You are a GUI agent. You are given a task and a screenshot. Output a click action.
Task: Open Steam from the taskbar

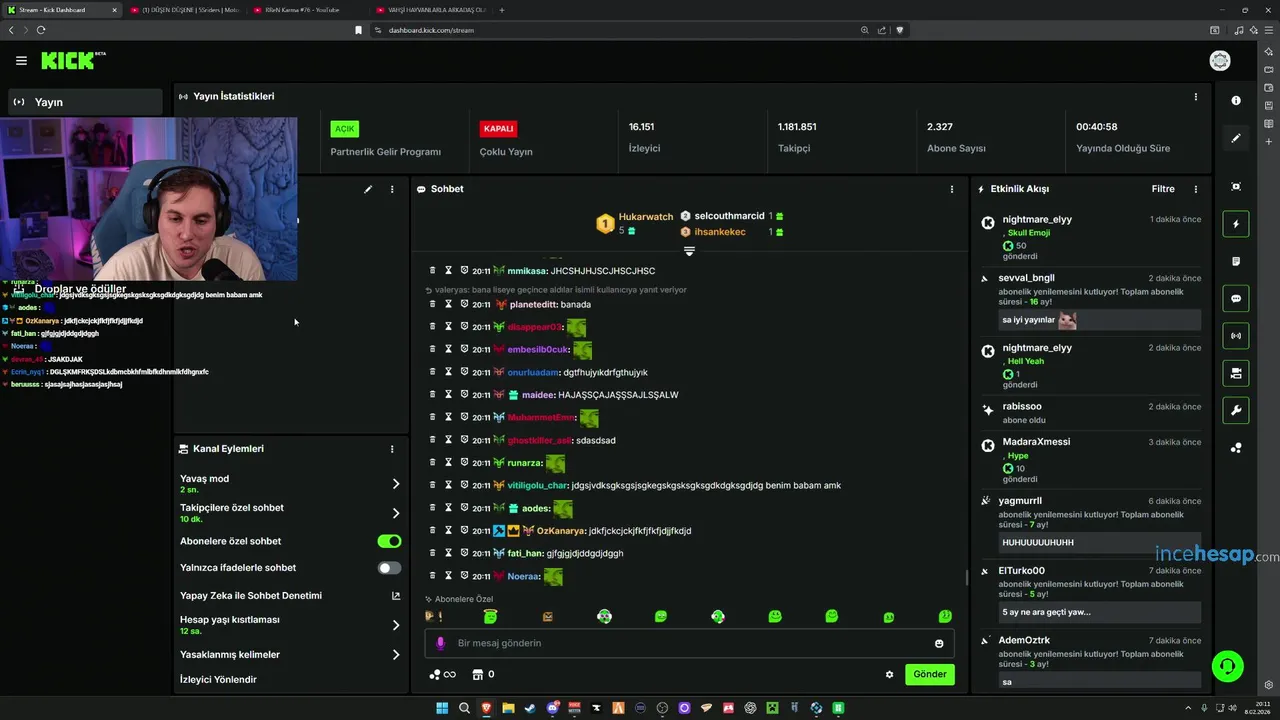coord(529,708)
